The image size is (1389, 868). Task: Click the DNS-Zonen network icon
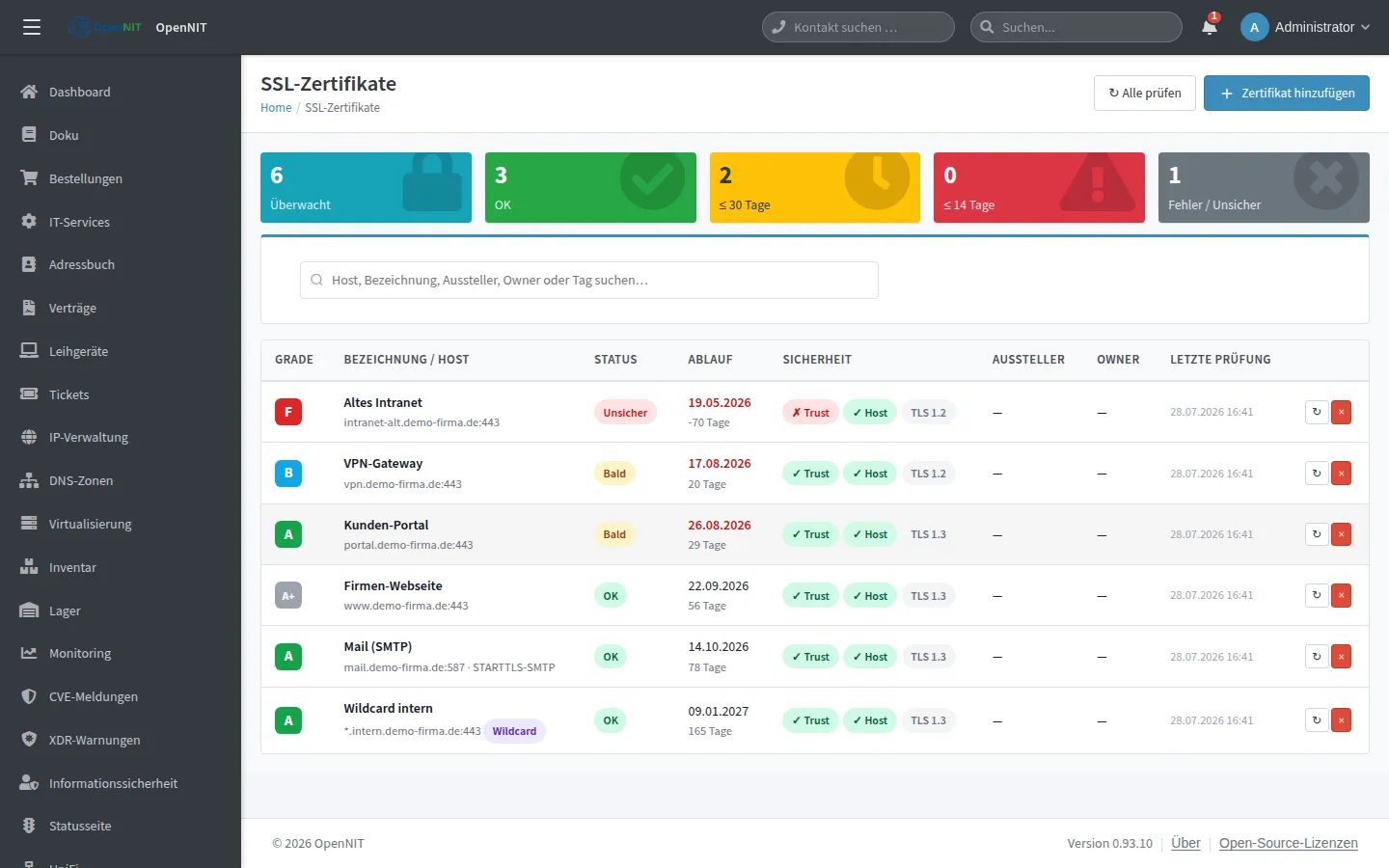pyautogui.click(x=29, y=480)
